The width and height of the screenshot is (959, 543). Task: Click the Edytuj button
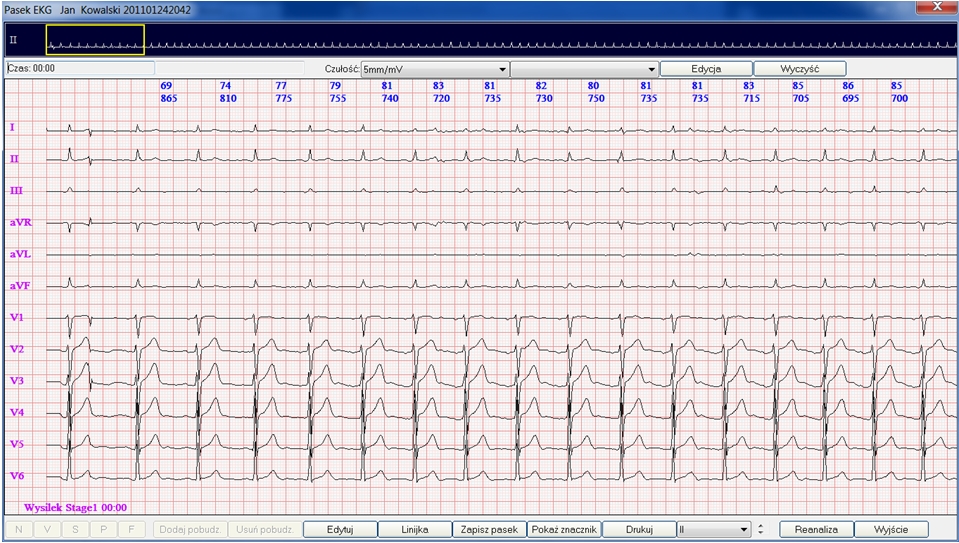340,529
